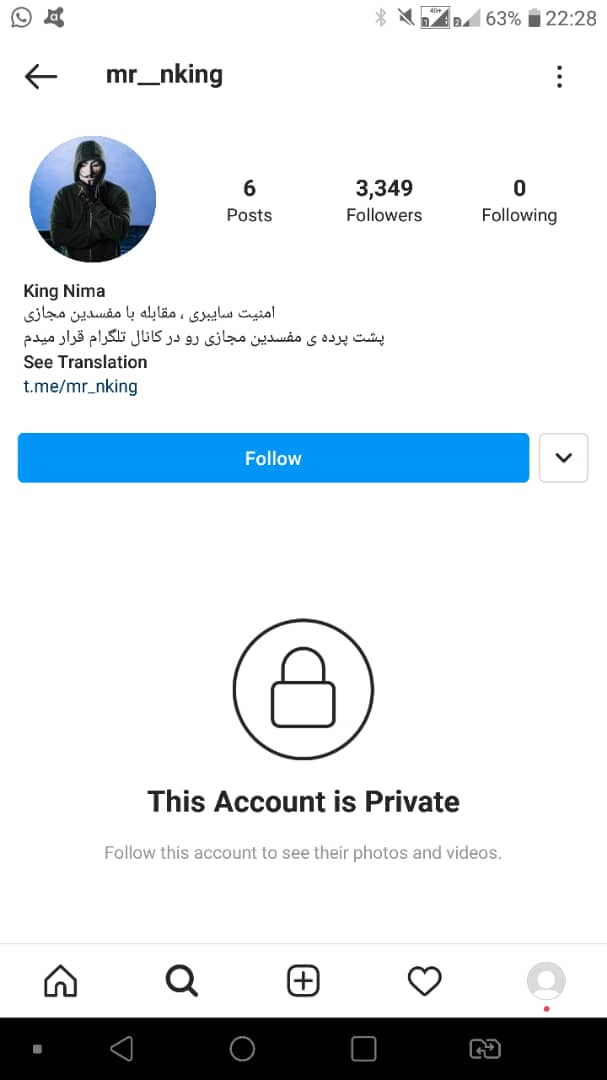Follow the mr__nking account
607x1080 pixels.
click(273, 458)
